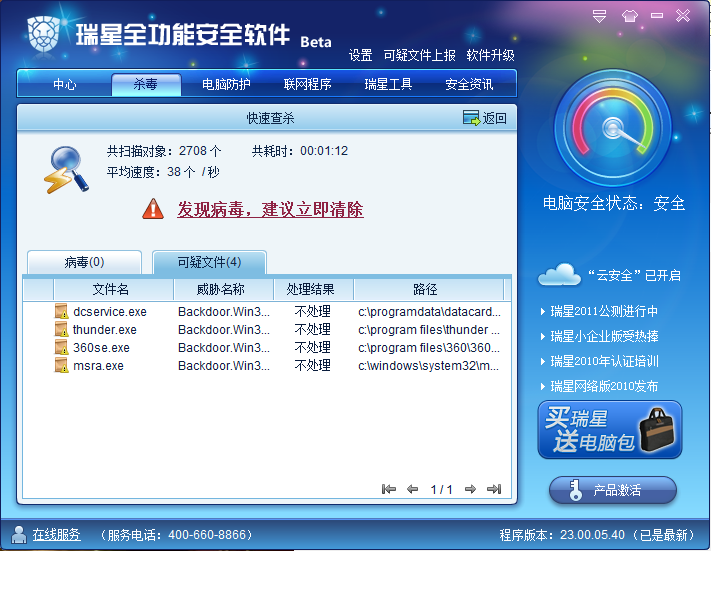
Task: Click the file icon next to msra.exe
Action: (61, 366)
